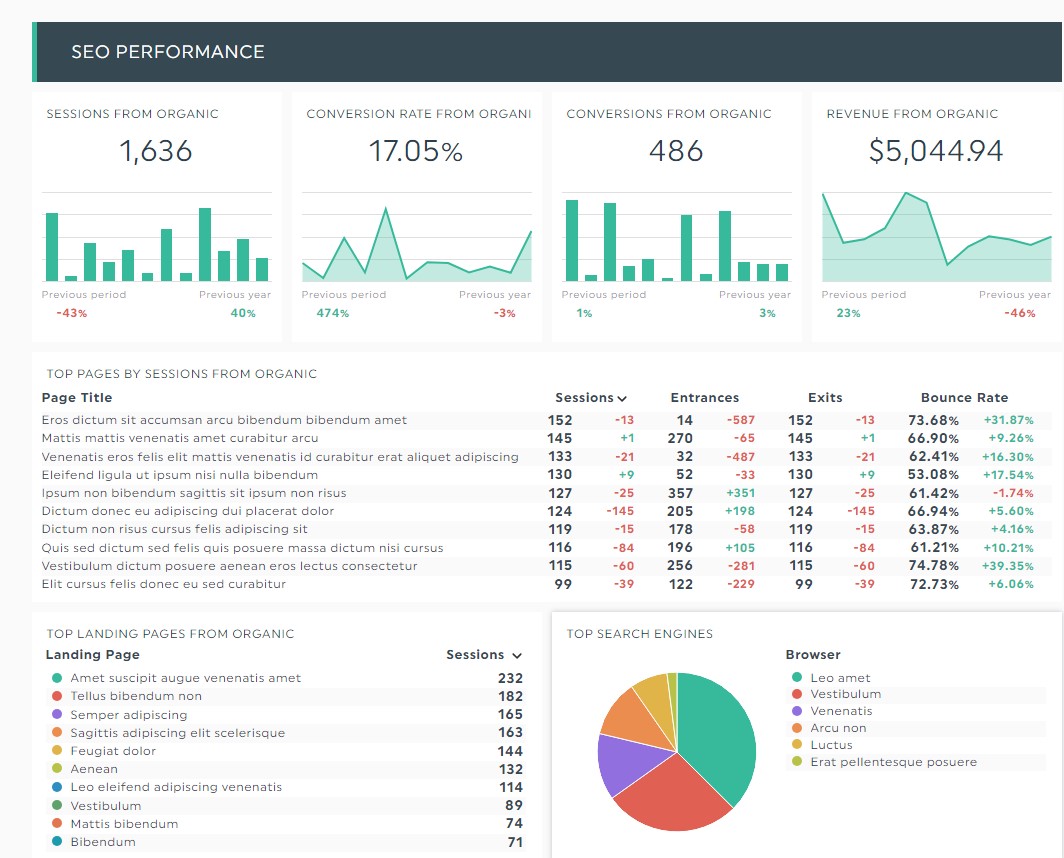Click the Landing Page column header
The height and width of the screenshot is (858, 1064).
coord(92,654)
